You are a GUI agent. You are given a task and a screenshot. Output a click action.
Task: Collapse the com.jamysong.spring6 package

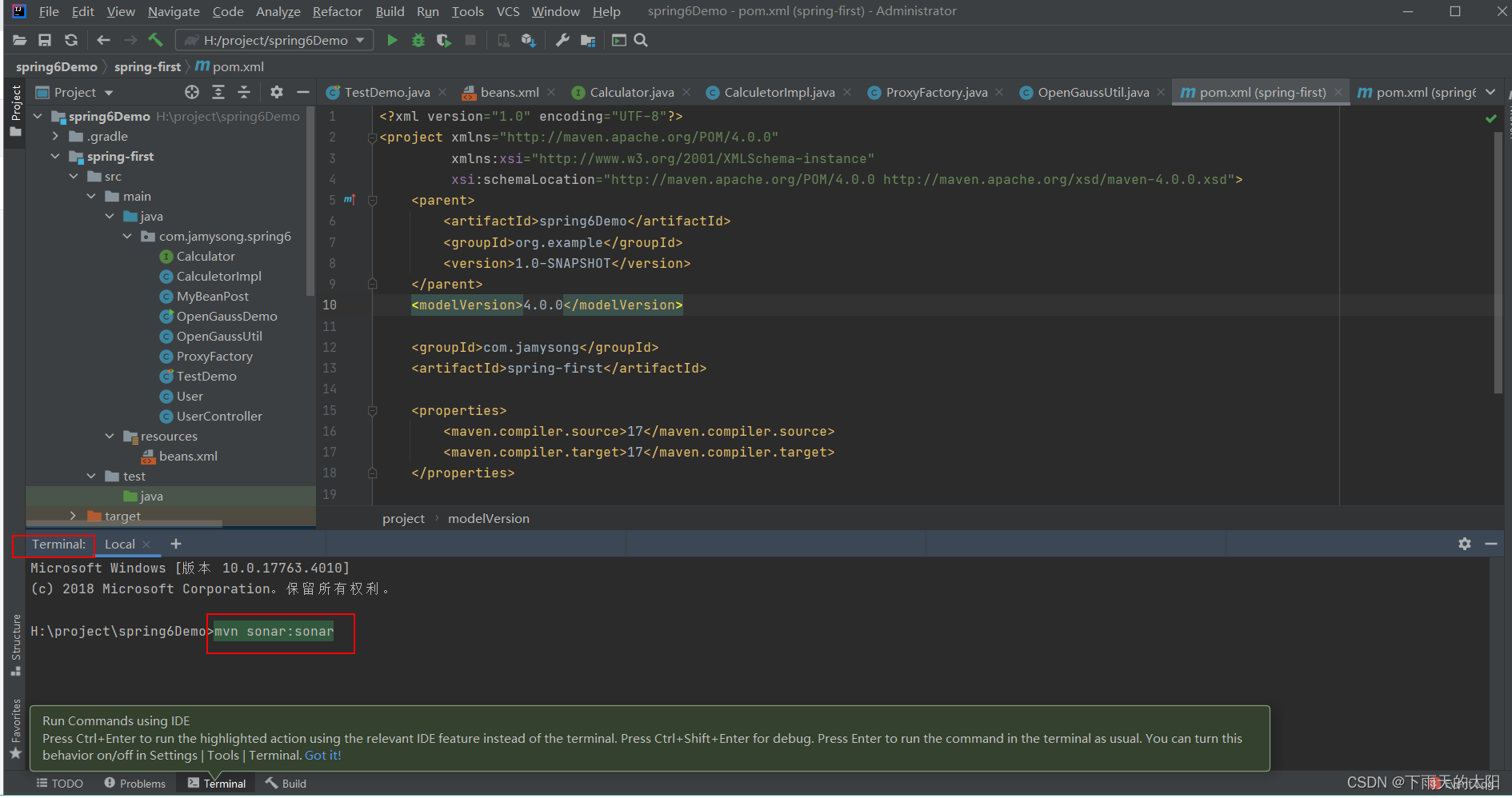[x=127, y=237]
